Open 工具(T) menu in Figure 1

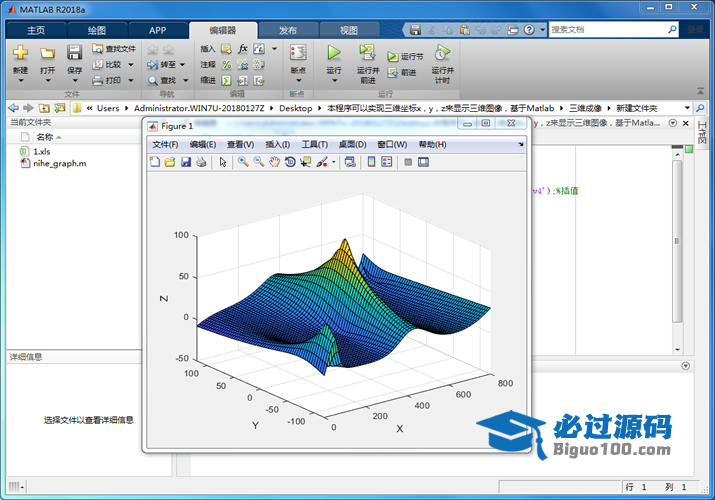tap(315, 144)
